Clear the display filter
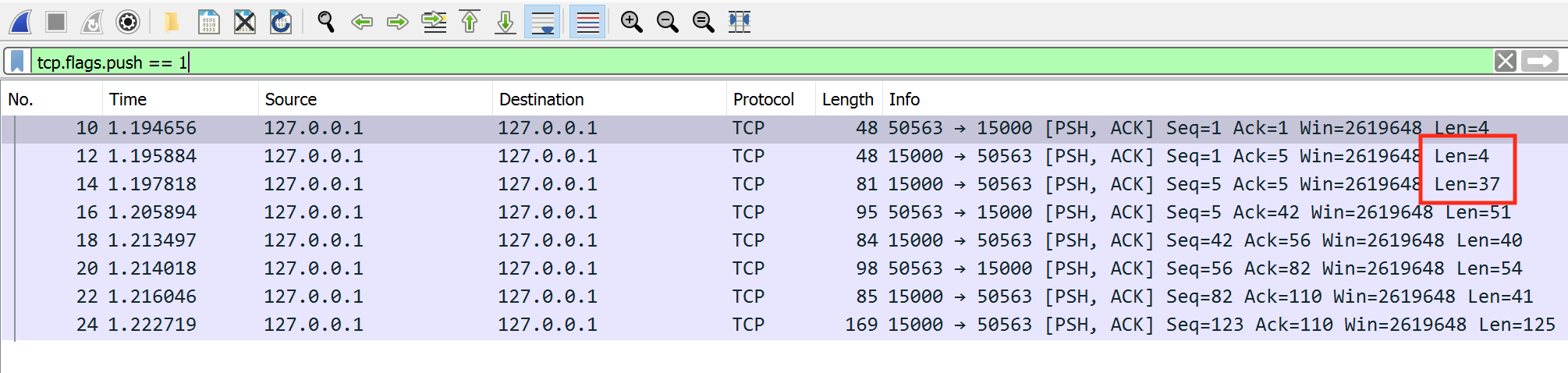 pyautogui.click(x=1506, y=61)
